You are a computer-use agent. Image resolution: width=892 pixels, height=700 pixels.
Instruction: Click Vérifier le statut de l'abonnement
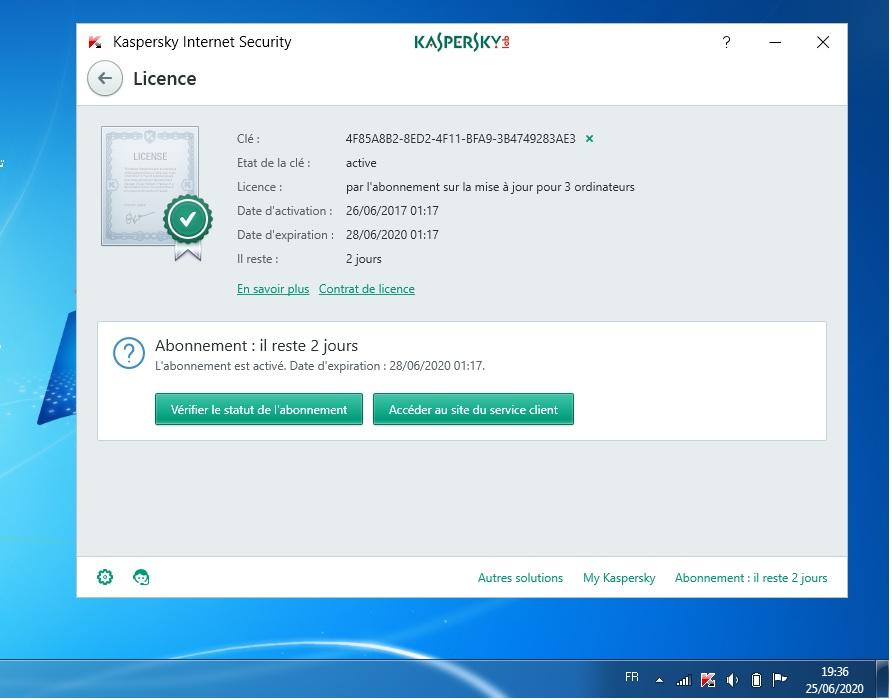point(259,409)
